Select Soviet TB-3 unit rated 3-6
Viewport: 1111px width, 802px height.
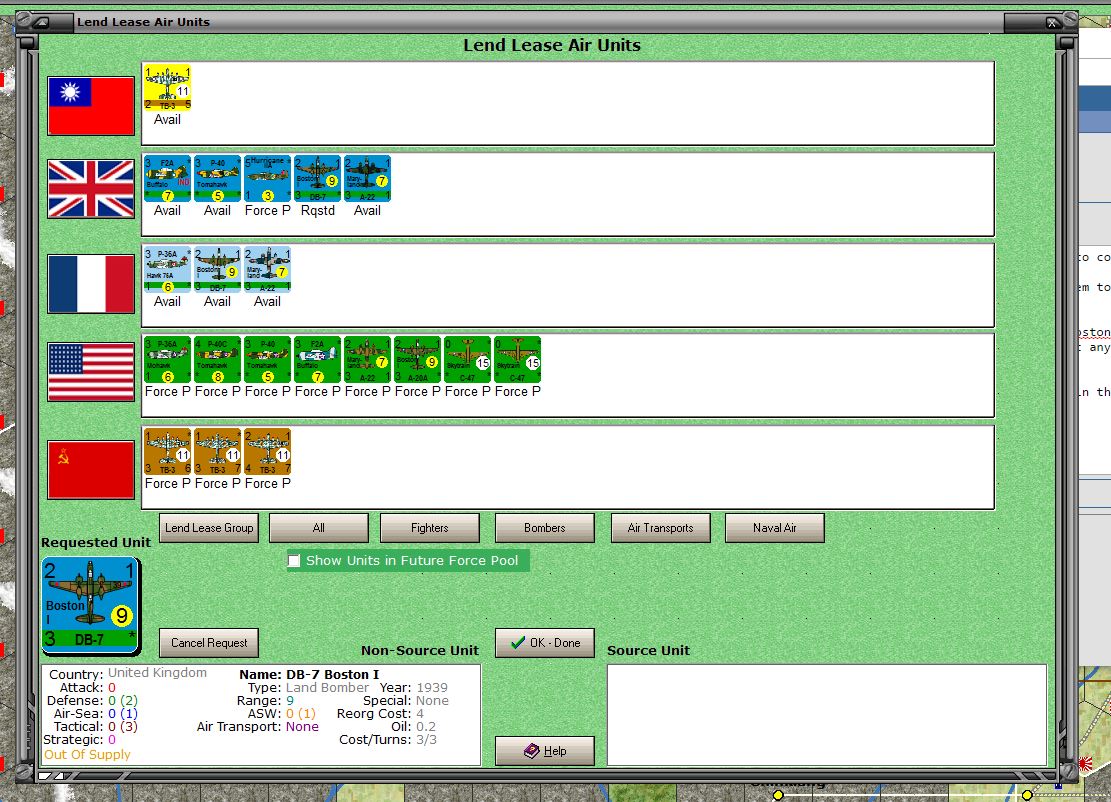click(x=167, y=451)
